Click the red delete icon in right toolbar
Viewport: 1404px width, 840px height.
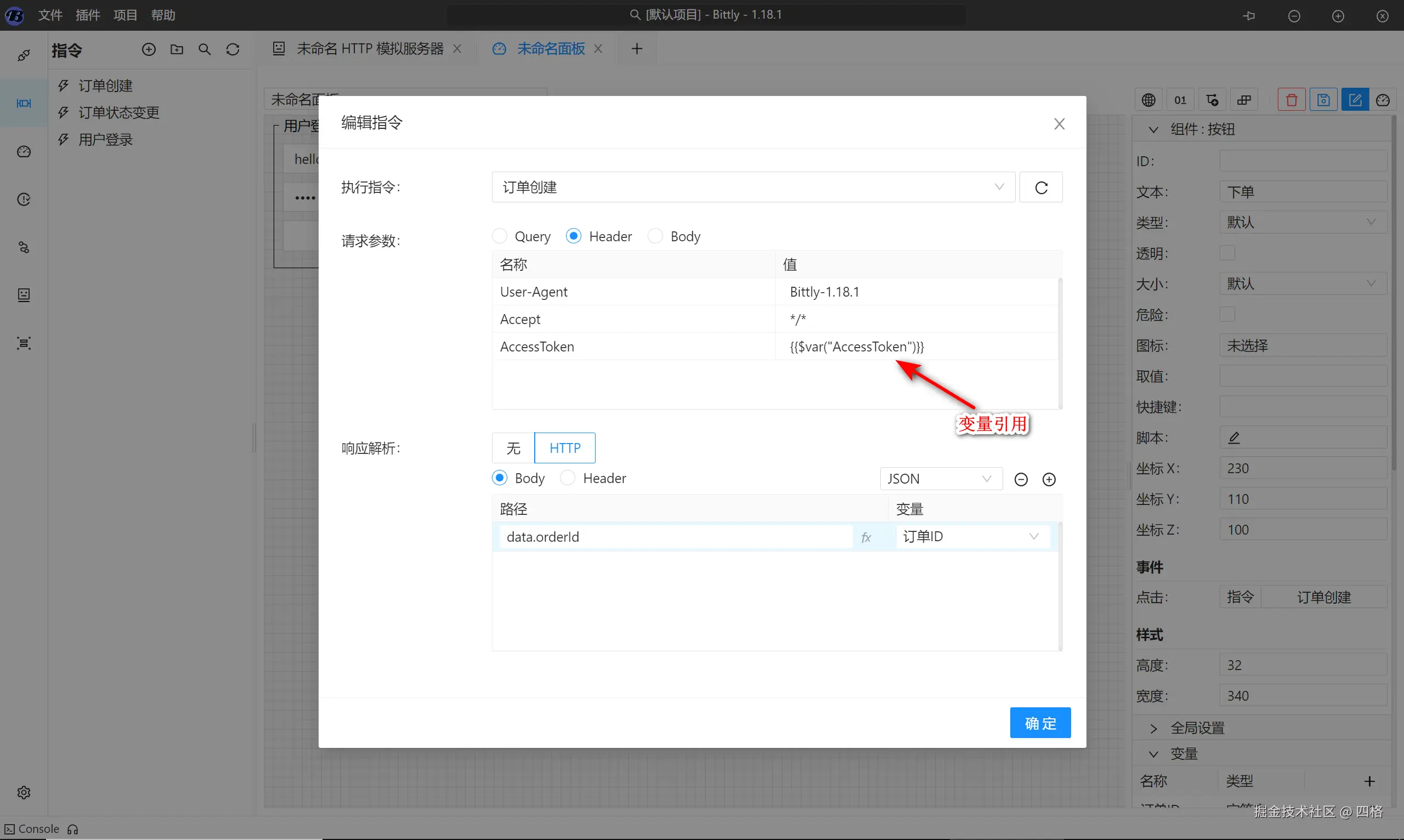click(x=1292, y=100)
